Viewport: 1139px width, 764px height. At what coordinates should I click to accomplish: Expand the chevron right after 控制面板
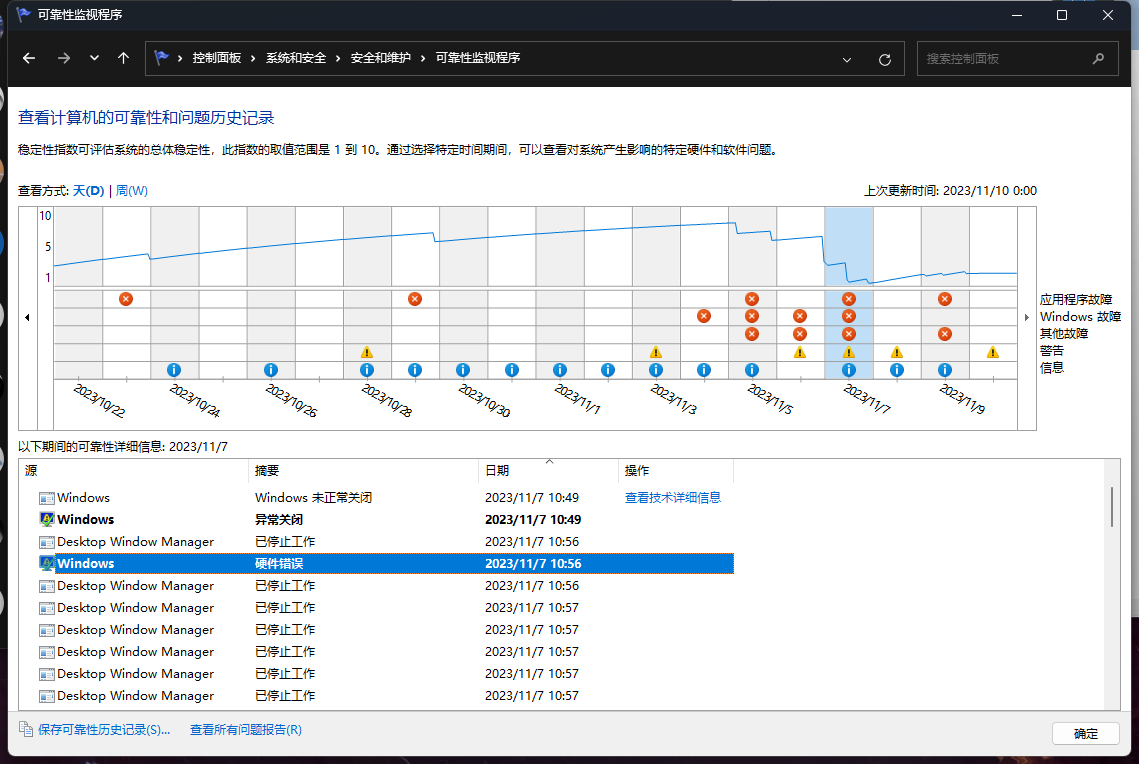pyautogui.click(x=254, y=58)
